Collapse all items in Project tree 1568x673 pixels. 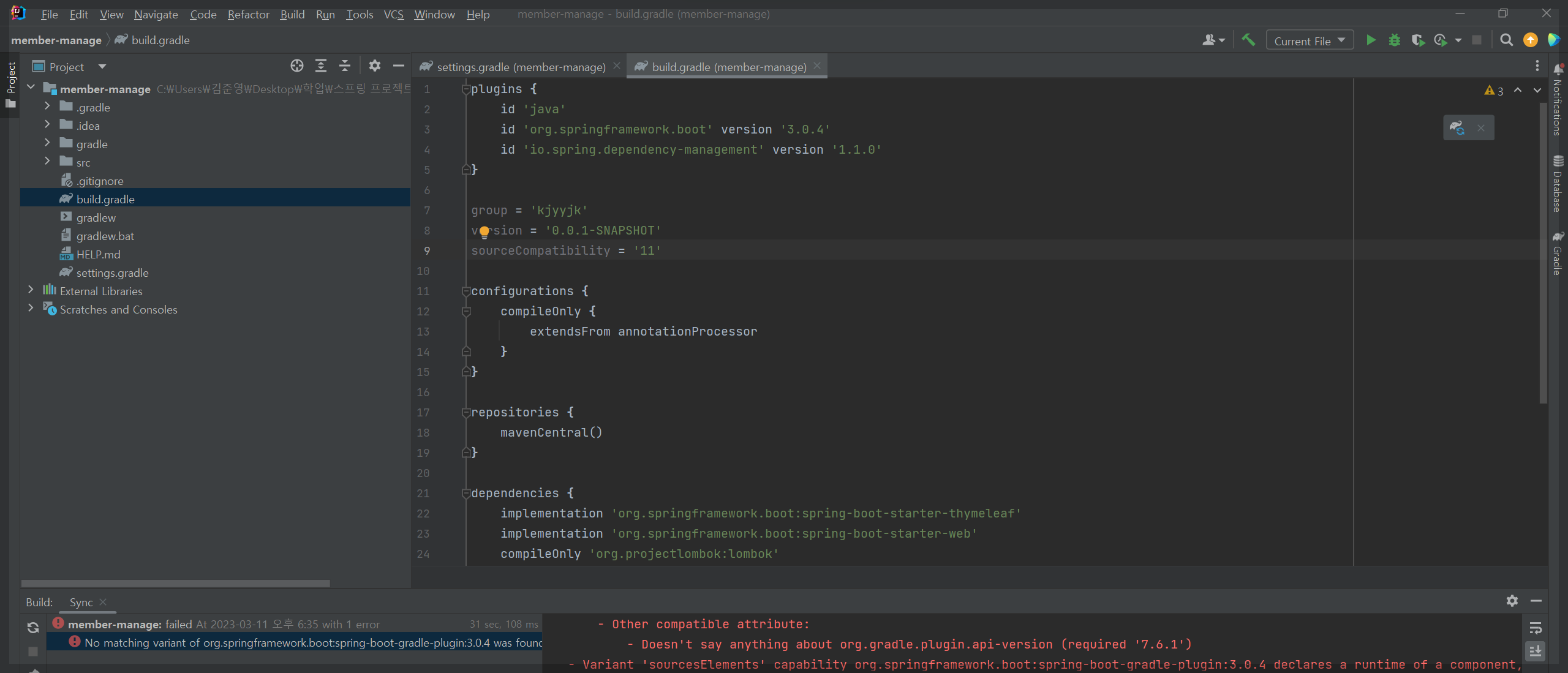345,66
